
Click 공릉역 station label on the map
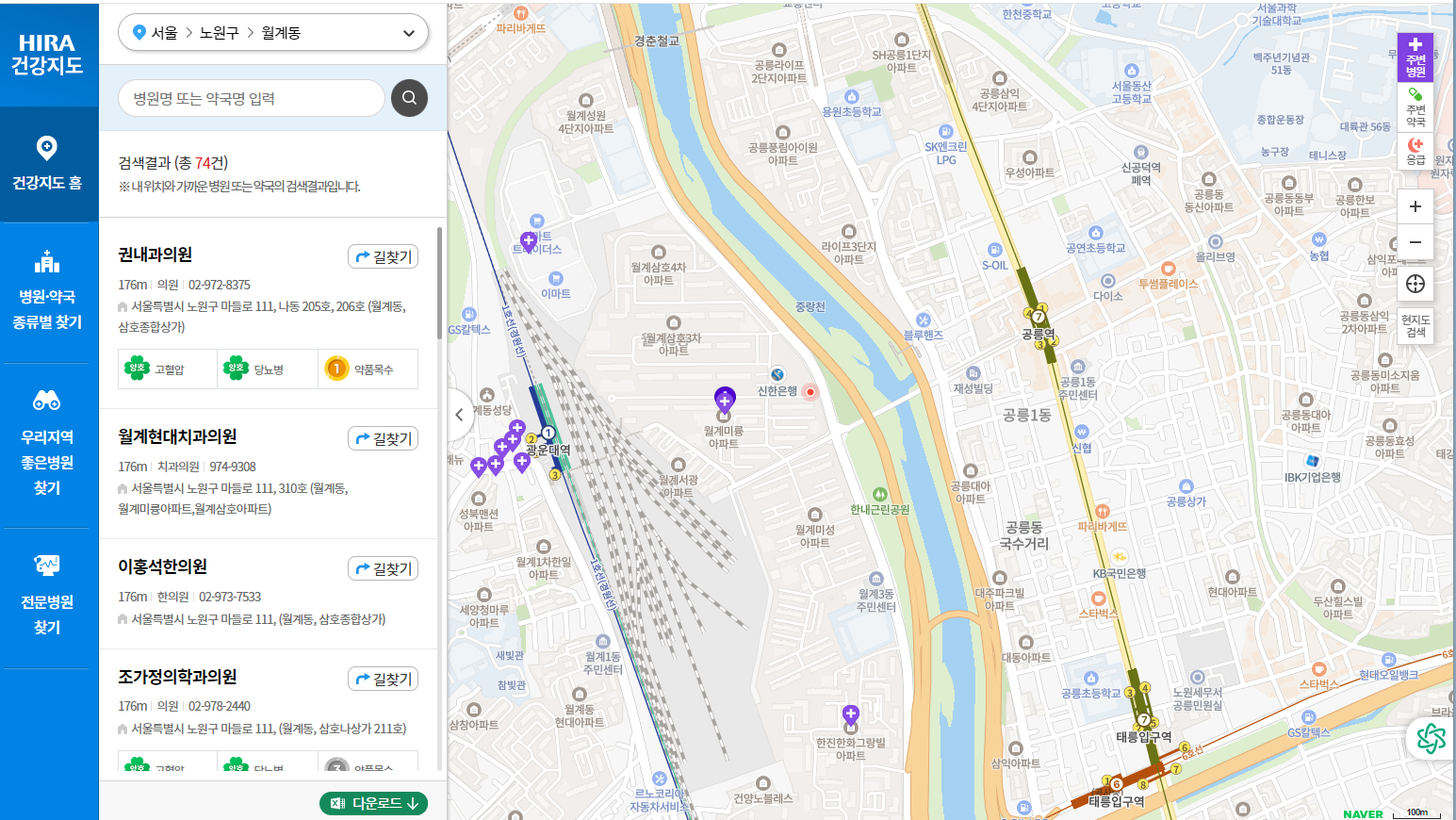tap(1038, 334)
